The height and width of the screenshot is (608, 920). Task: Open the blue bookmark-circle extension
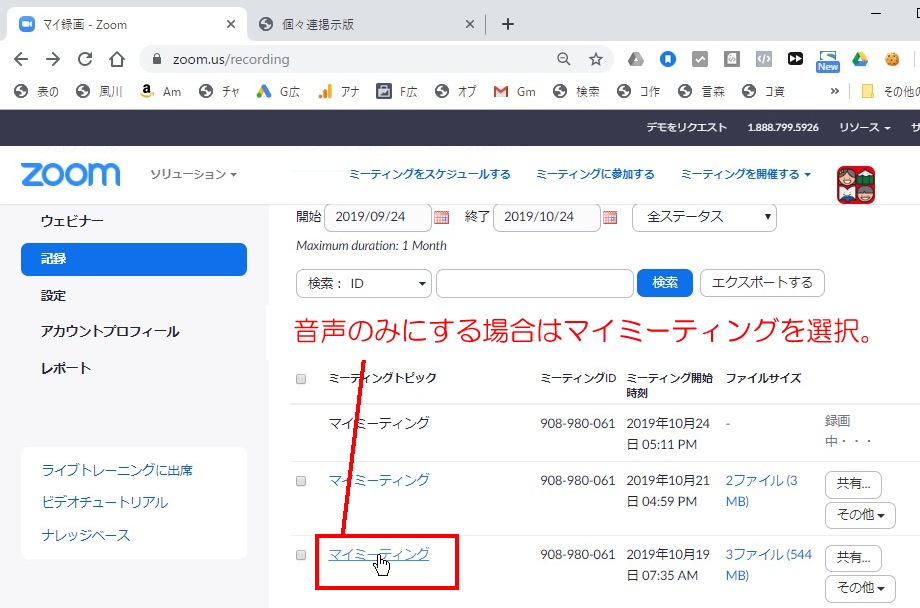pyautogui.click(x=668, y=59)
